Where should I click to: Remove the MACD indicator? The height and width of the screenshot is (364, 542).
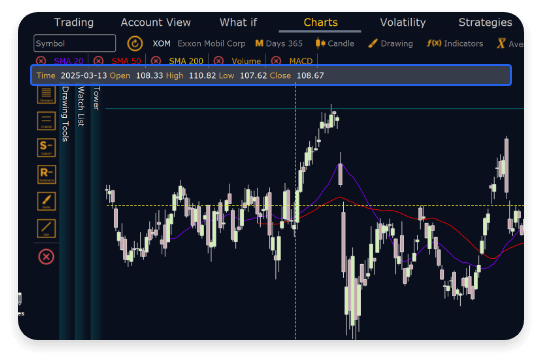point(276,61)
